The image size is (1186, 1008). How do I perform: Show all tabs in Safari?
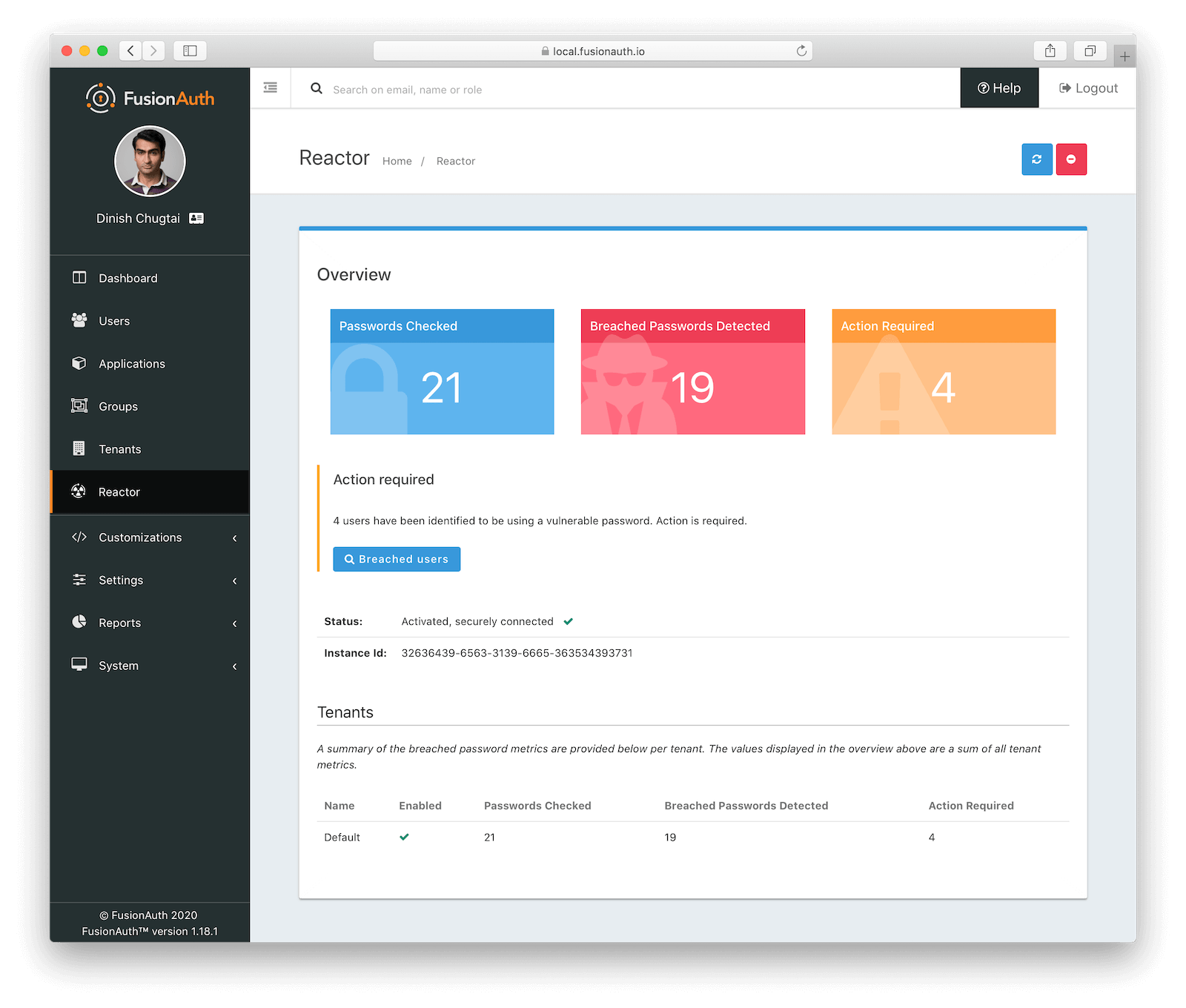[x=1090, y=50]
